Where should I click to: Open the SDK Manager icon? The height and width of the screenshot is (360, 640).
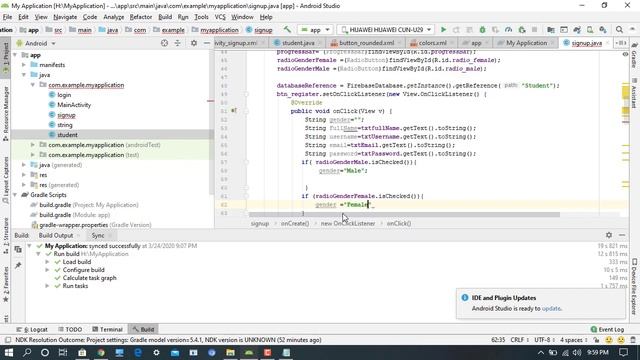tap(603, 30)
